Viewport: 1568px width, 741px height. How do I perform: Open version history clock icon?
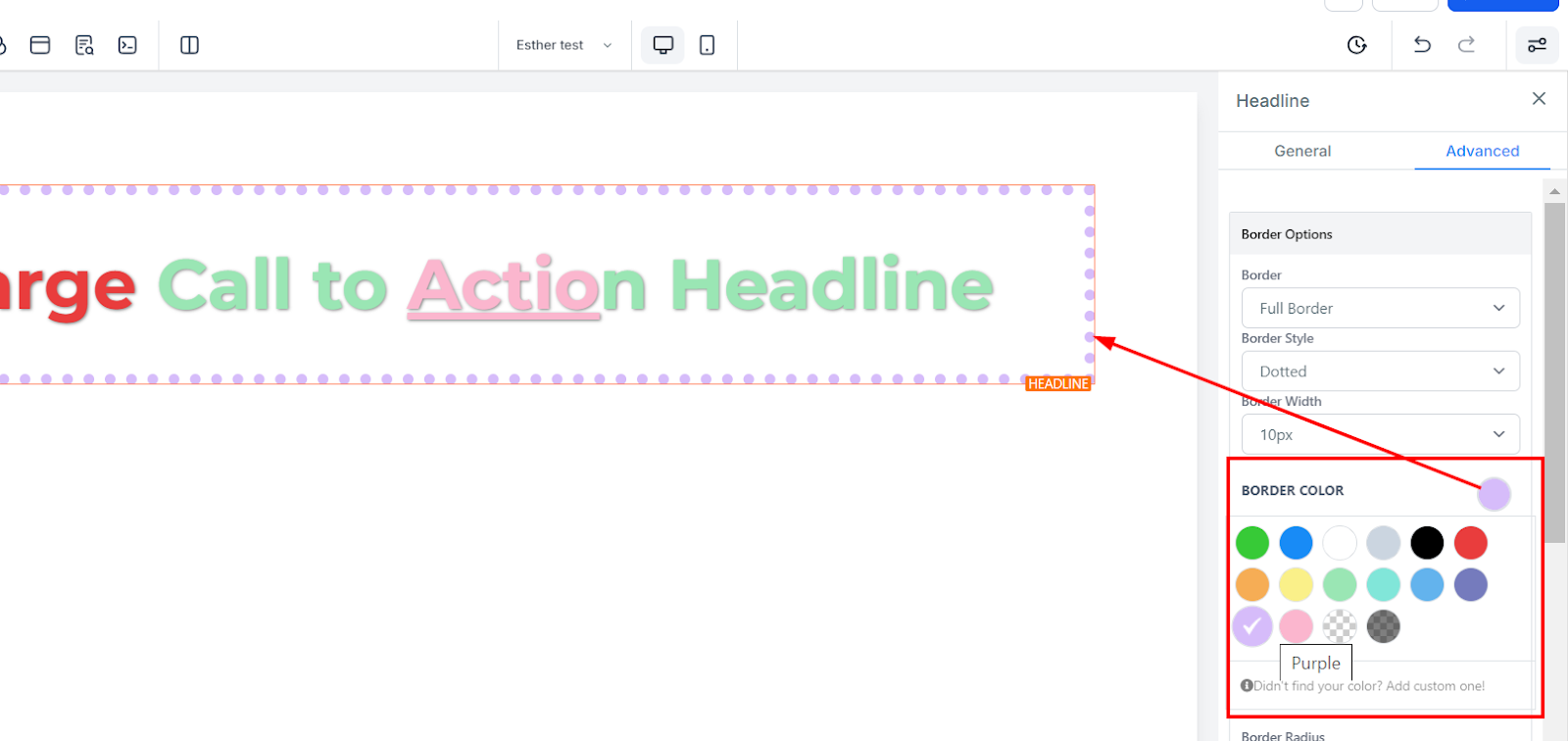pos(1357,45)
